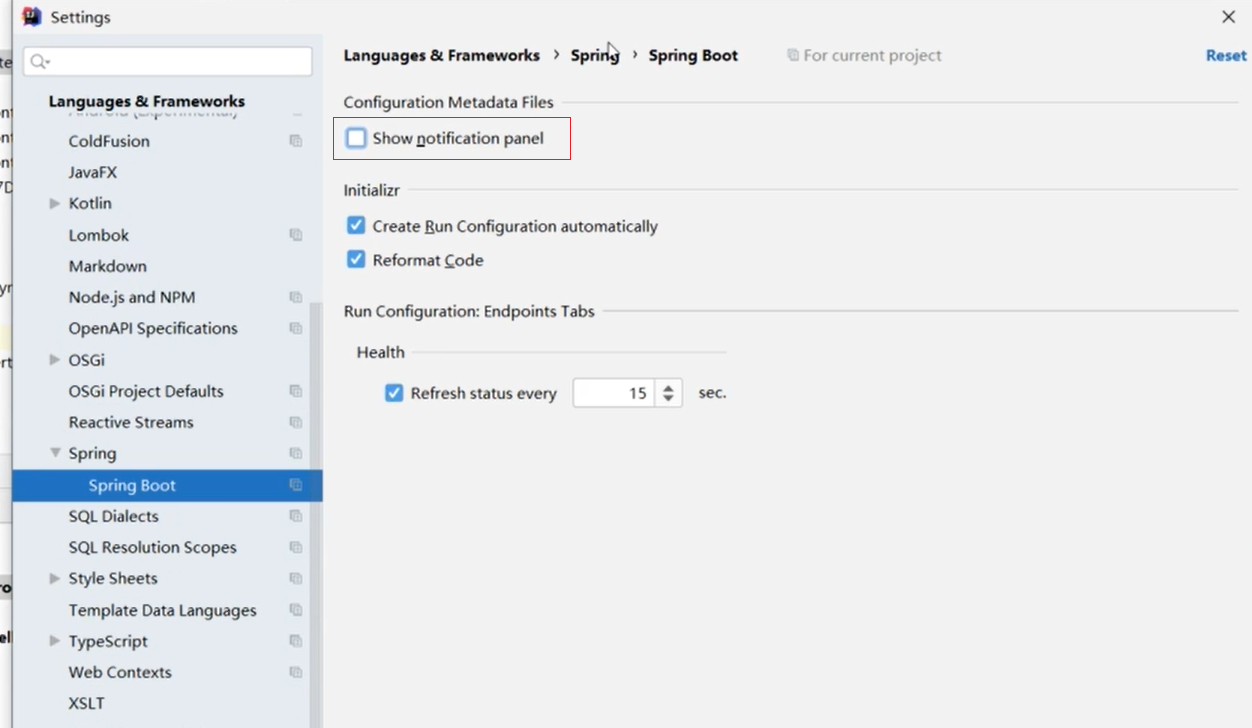Click the project-level icon beside TypeScript
The height and width of the screenshot is (728, 1252).
click(295, 641)
